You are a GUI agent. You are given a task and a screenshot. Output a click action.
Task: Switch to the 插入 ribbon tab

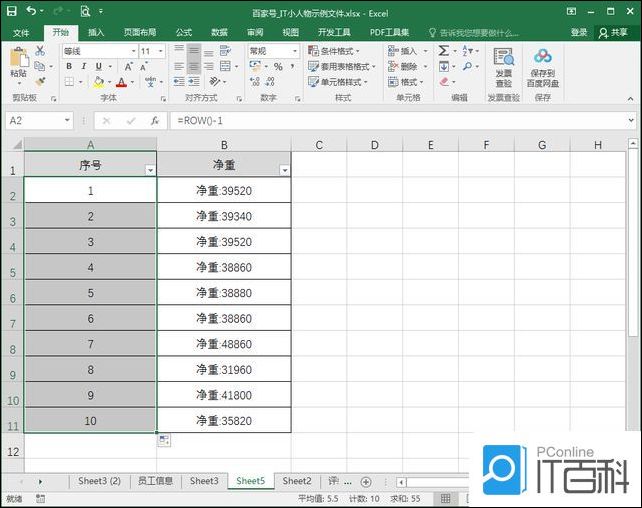coord(96,32)
